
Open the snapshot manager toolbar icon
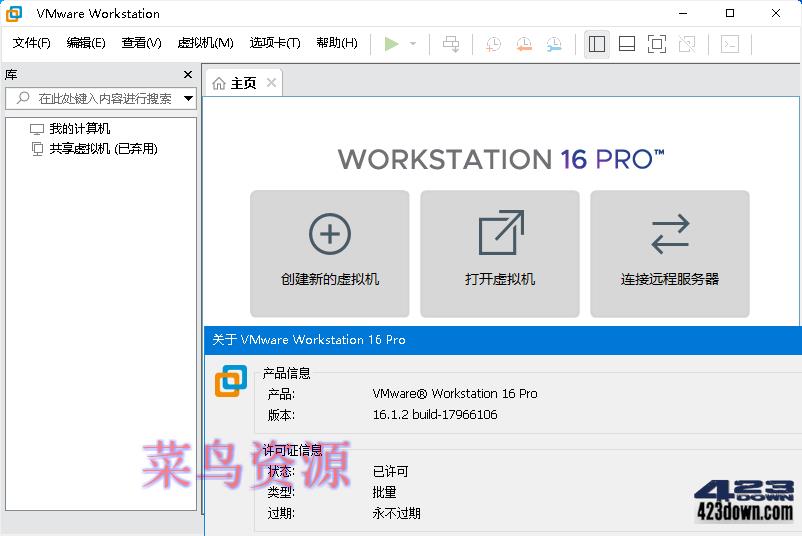coord(554,44)
